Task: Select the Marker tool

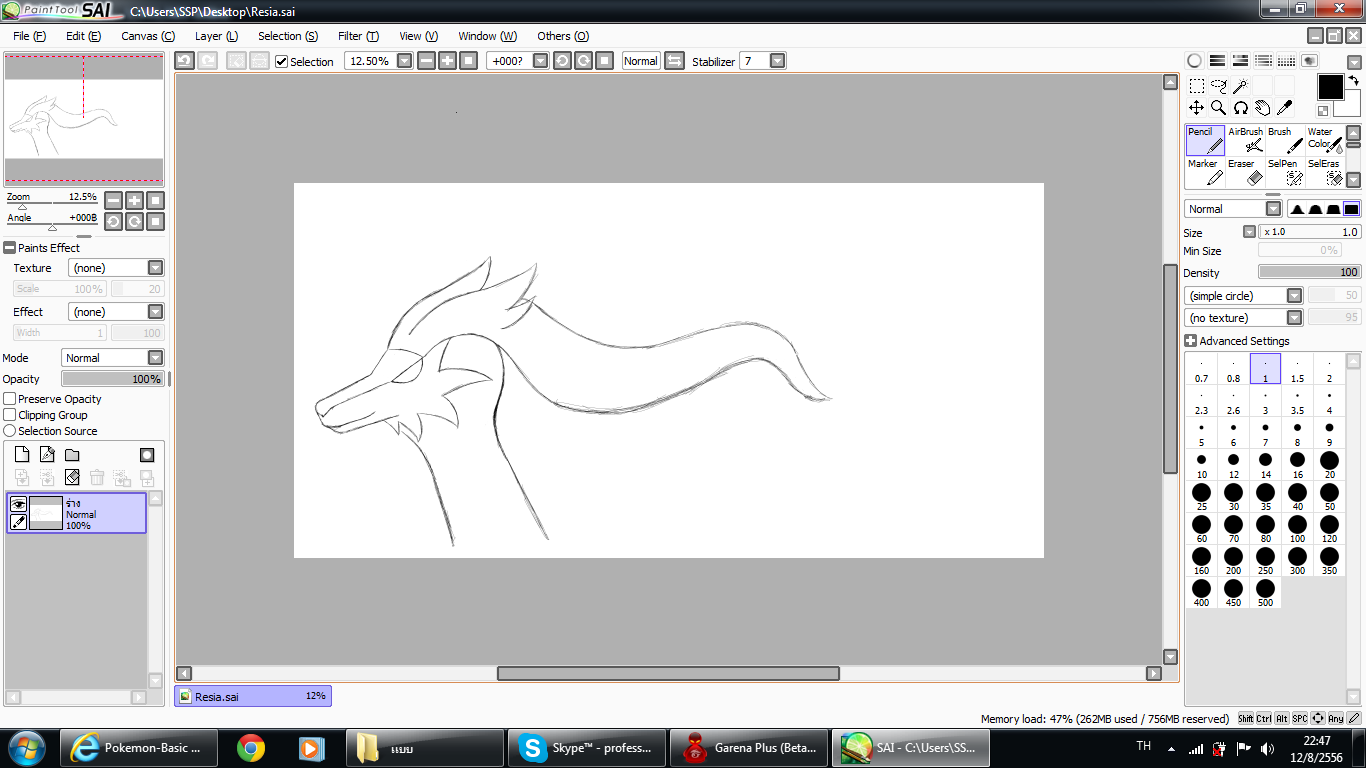Action: [x=1205, y=172]
